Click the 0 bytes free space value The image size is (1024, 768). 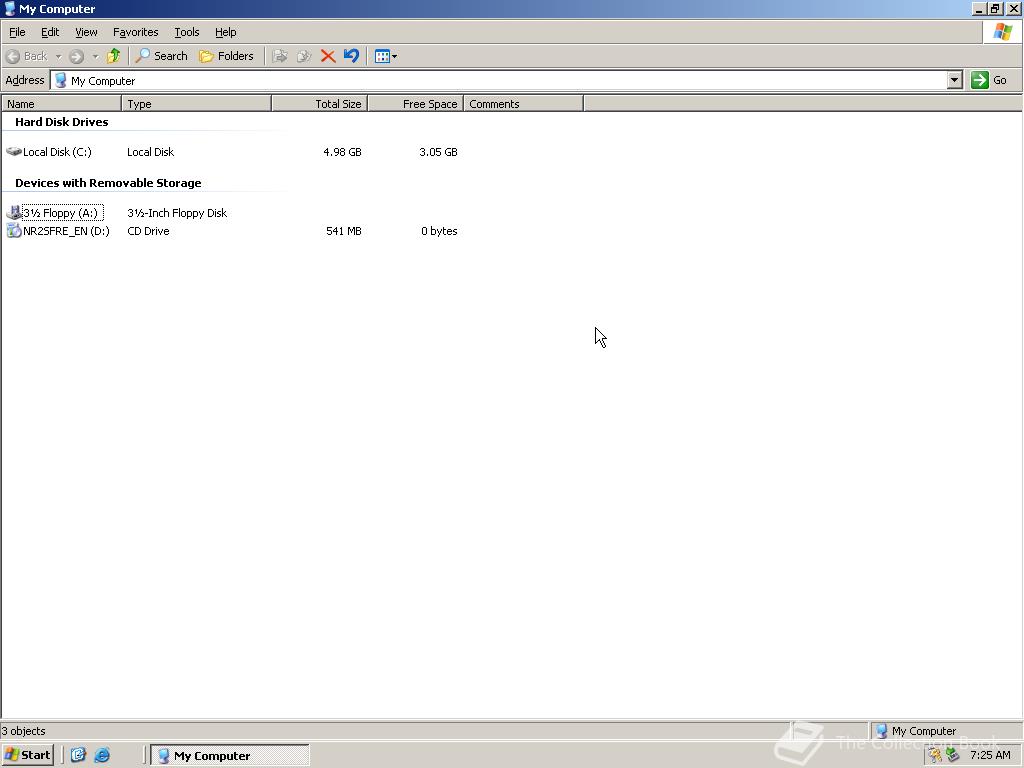coord(440,231)
